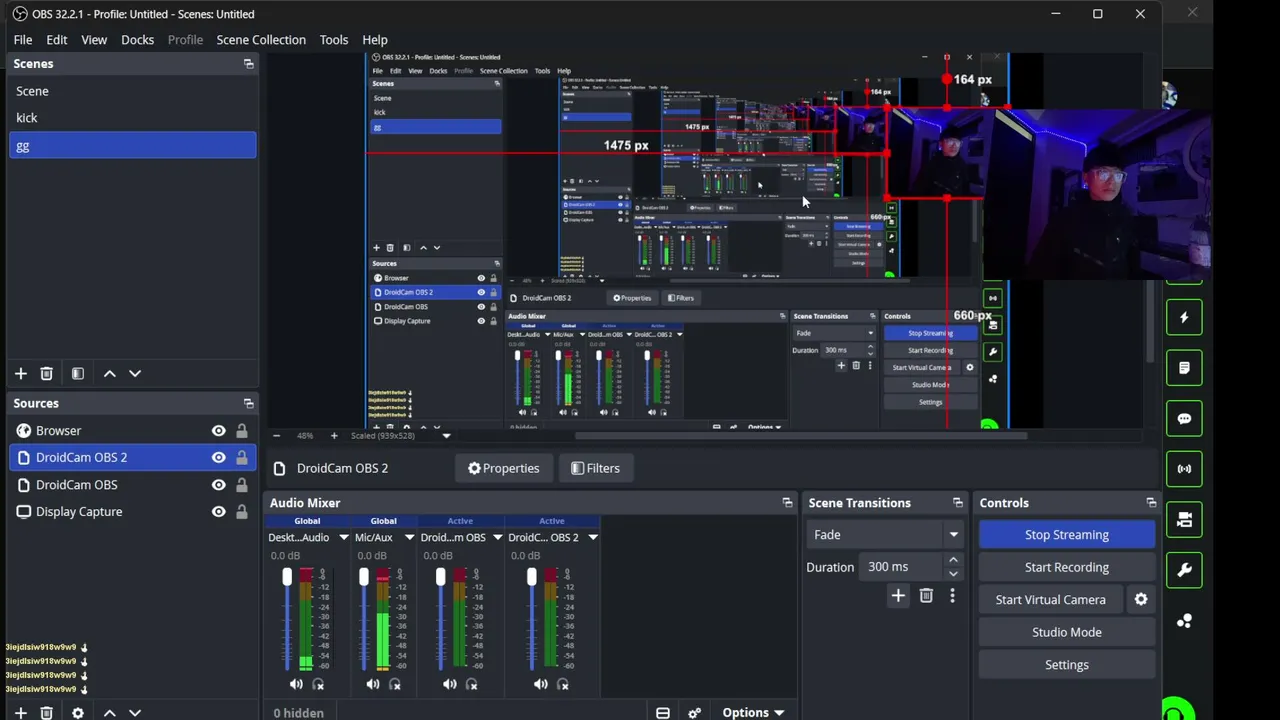Open the Tools menu
Screen dimensions: 1280x720
tap(334, 40)
